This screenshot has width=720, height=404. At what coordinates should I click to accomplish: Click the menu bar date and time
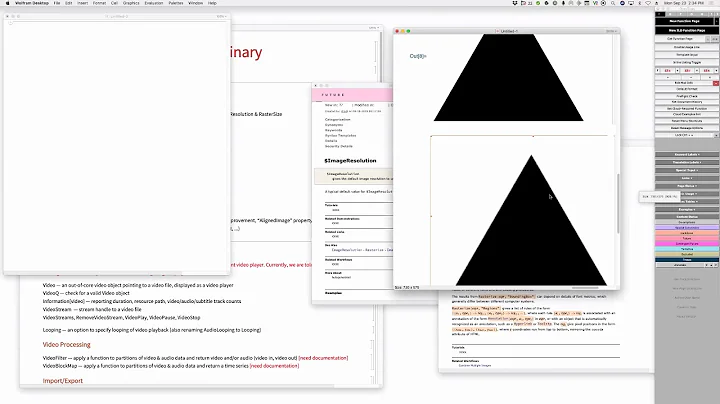tap(684, 3)
